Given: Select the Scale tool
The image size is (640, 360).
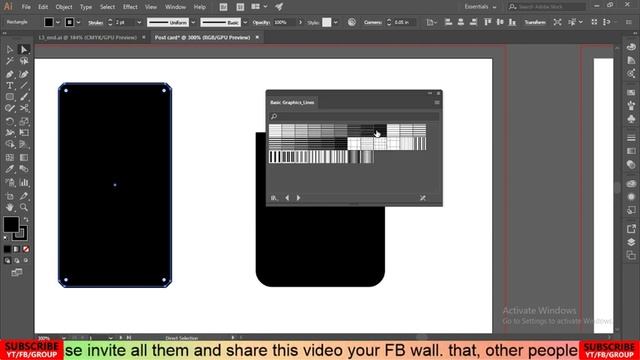Looking at the screenshot, I should pyautogui.click(x=24, y=121).
